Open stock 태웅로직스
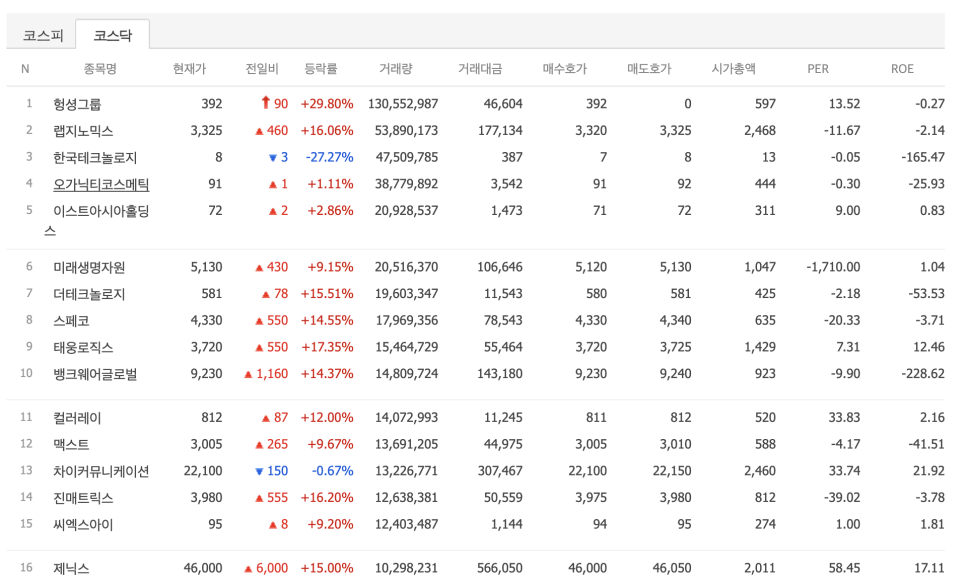The width and height of the screenshot is (966, 583). (83, 347)
